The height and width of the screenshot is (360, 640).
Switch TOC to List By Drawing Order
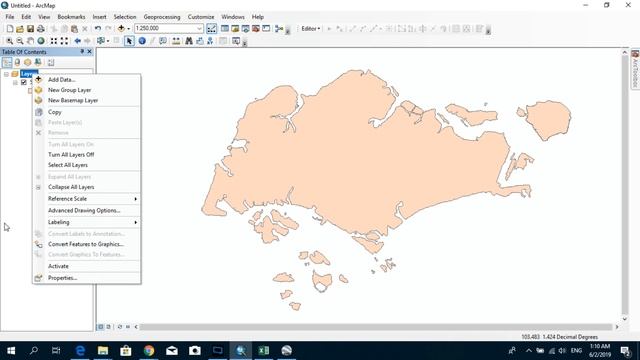click(7, 62)
